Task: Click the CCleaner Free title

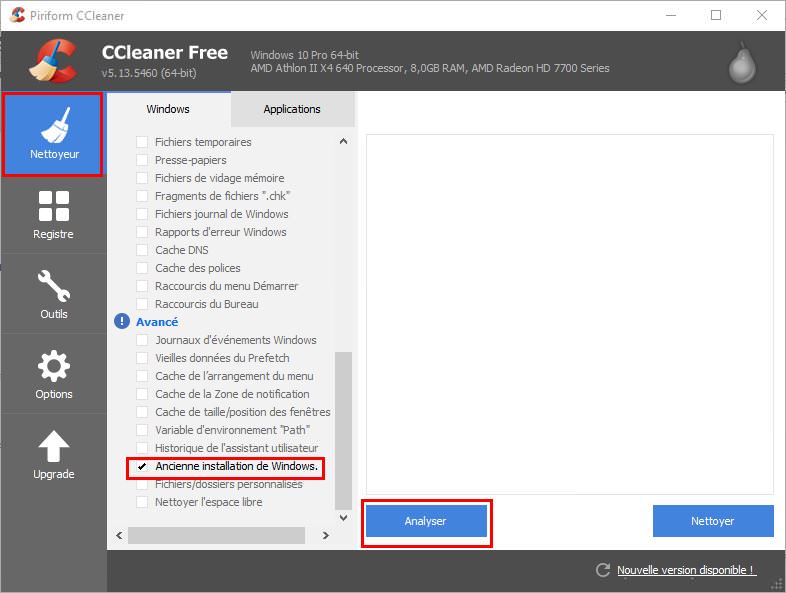Action: [x=165, y=53]
